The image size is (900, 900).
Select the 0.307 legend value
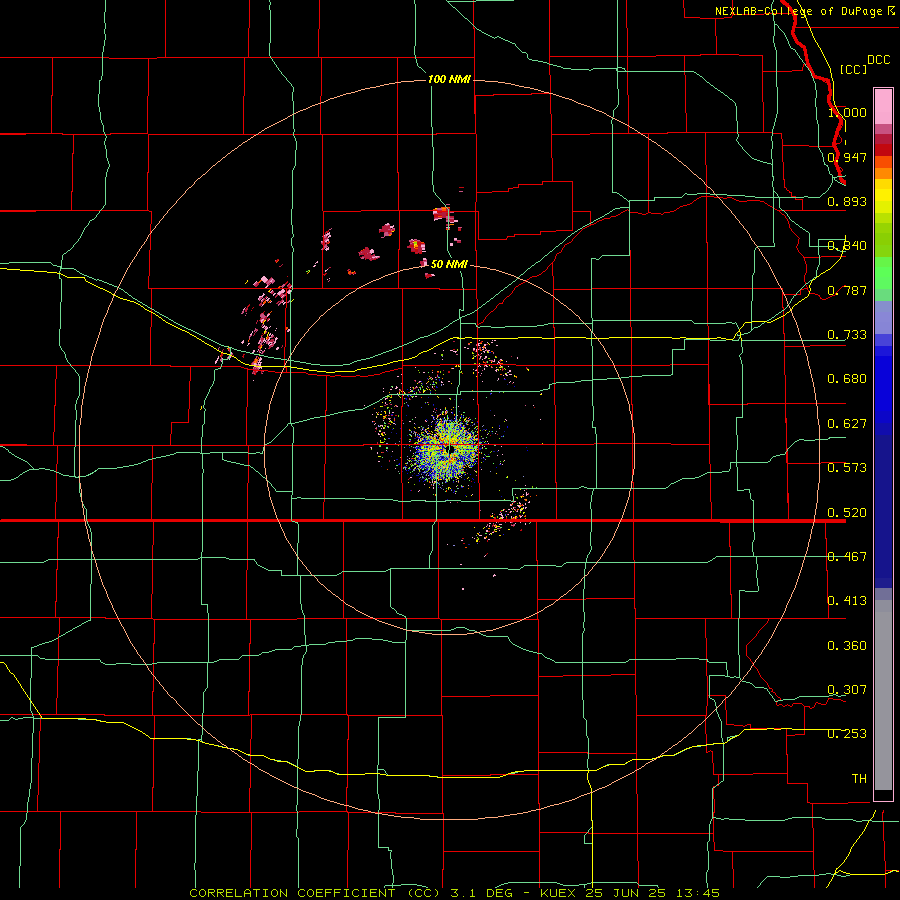(x=847, y=690)
